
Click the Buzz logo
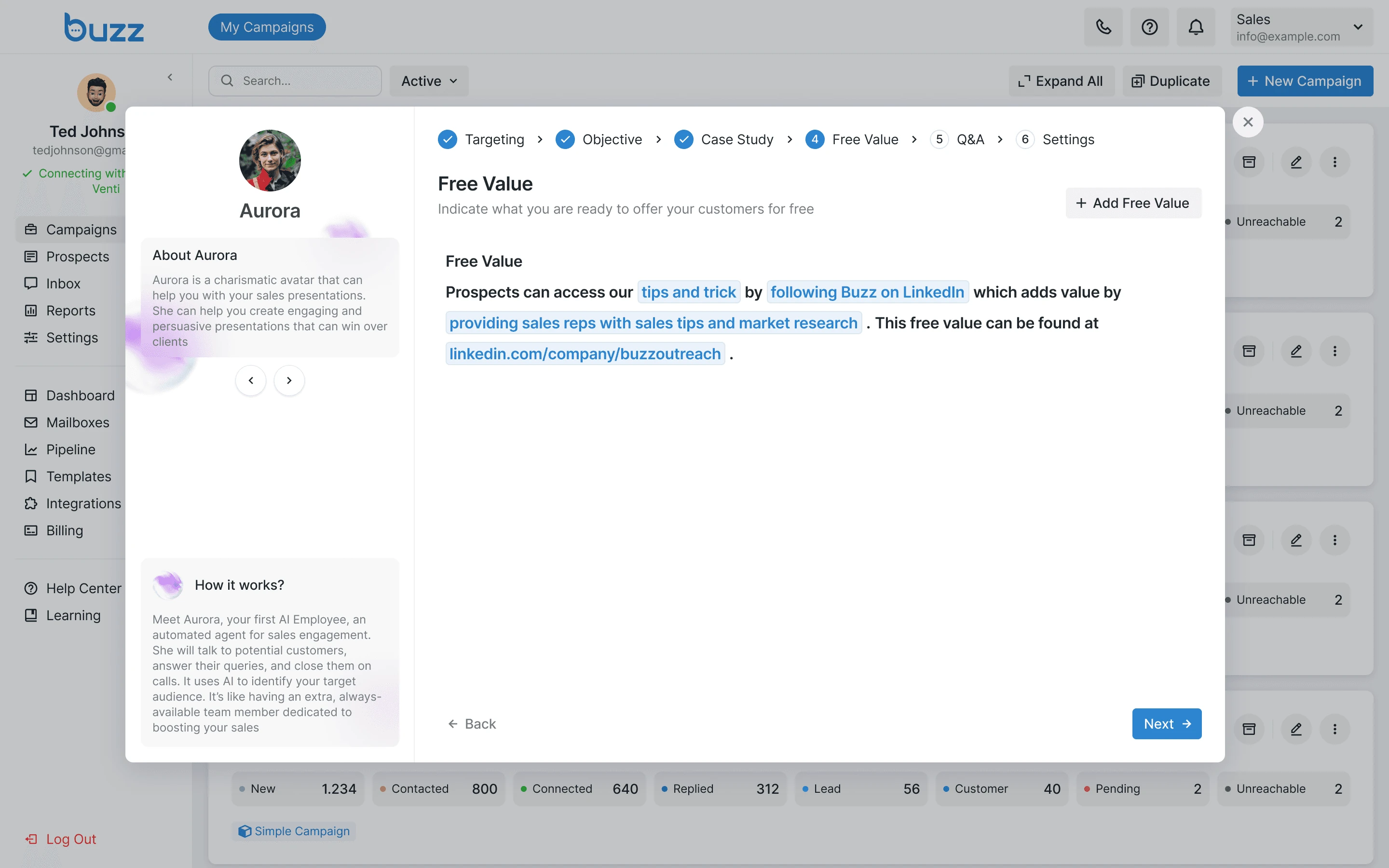point(104,27)
